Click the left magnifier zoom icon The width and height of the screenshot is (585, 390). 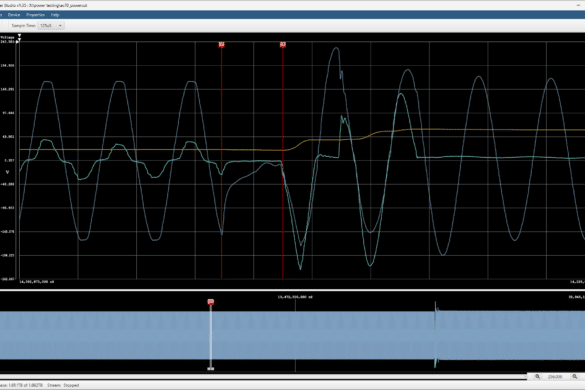[537, 377]
